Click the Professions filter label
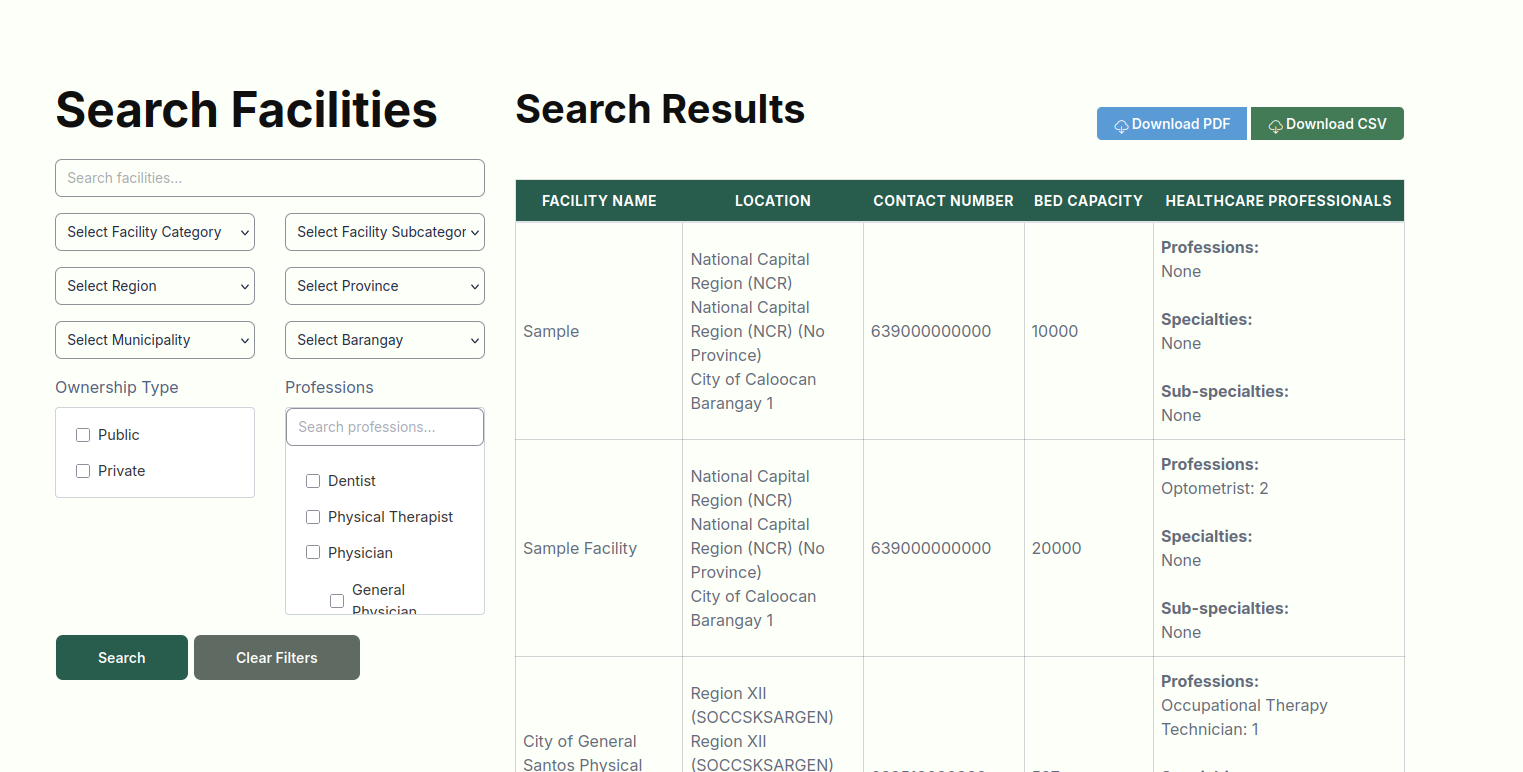The height and width of the screenshot is (772, 1523). (x=329, y=387)
